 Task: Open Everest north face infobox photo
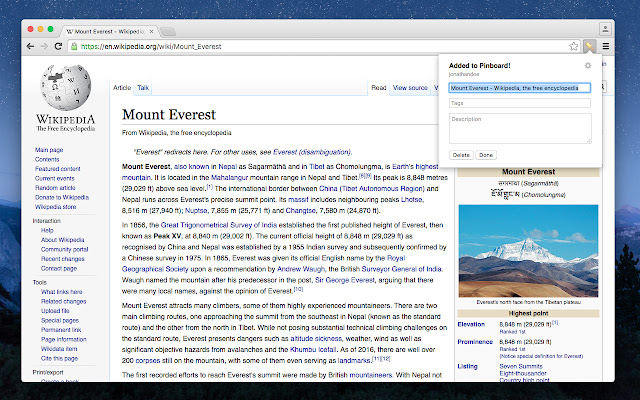pyautogui.click(x=528, y=251)
